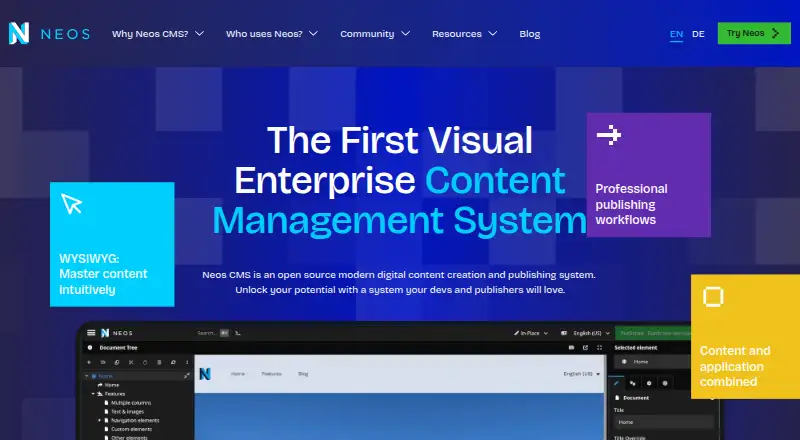Select the fourth inspector tab icon
800x440 pixels.
[x=665, y=383]
